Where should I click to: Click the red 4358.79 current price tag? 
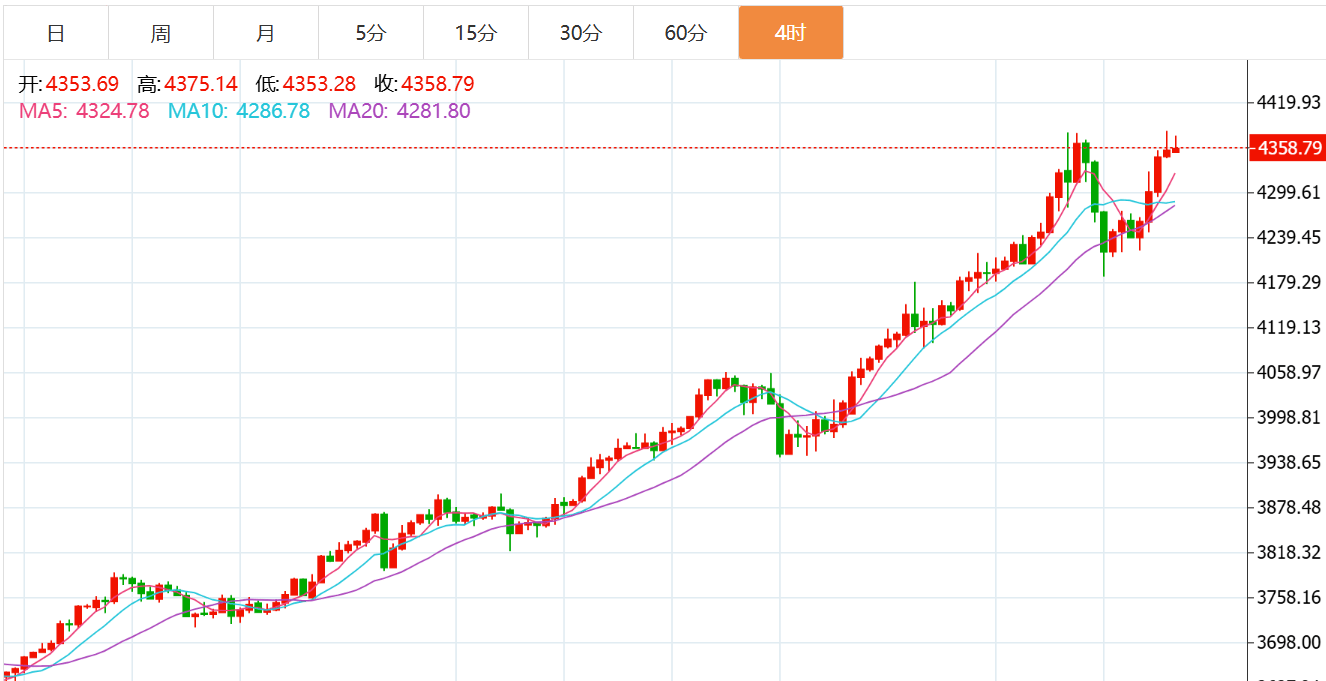point(1289,148)
